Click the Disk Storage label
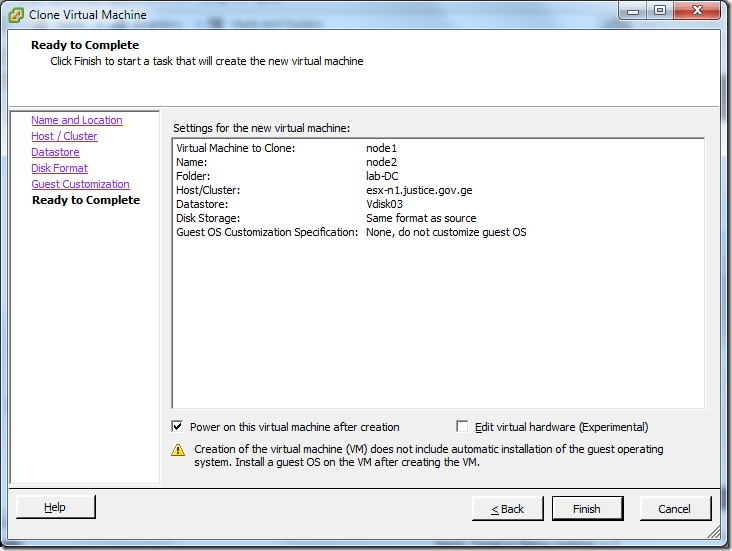This screenshot has height=551, width=732. [208, 218]
